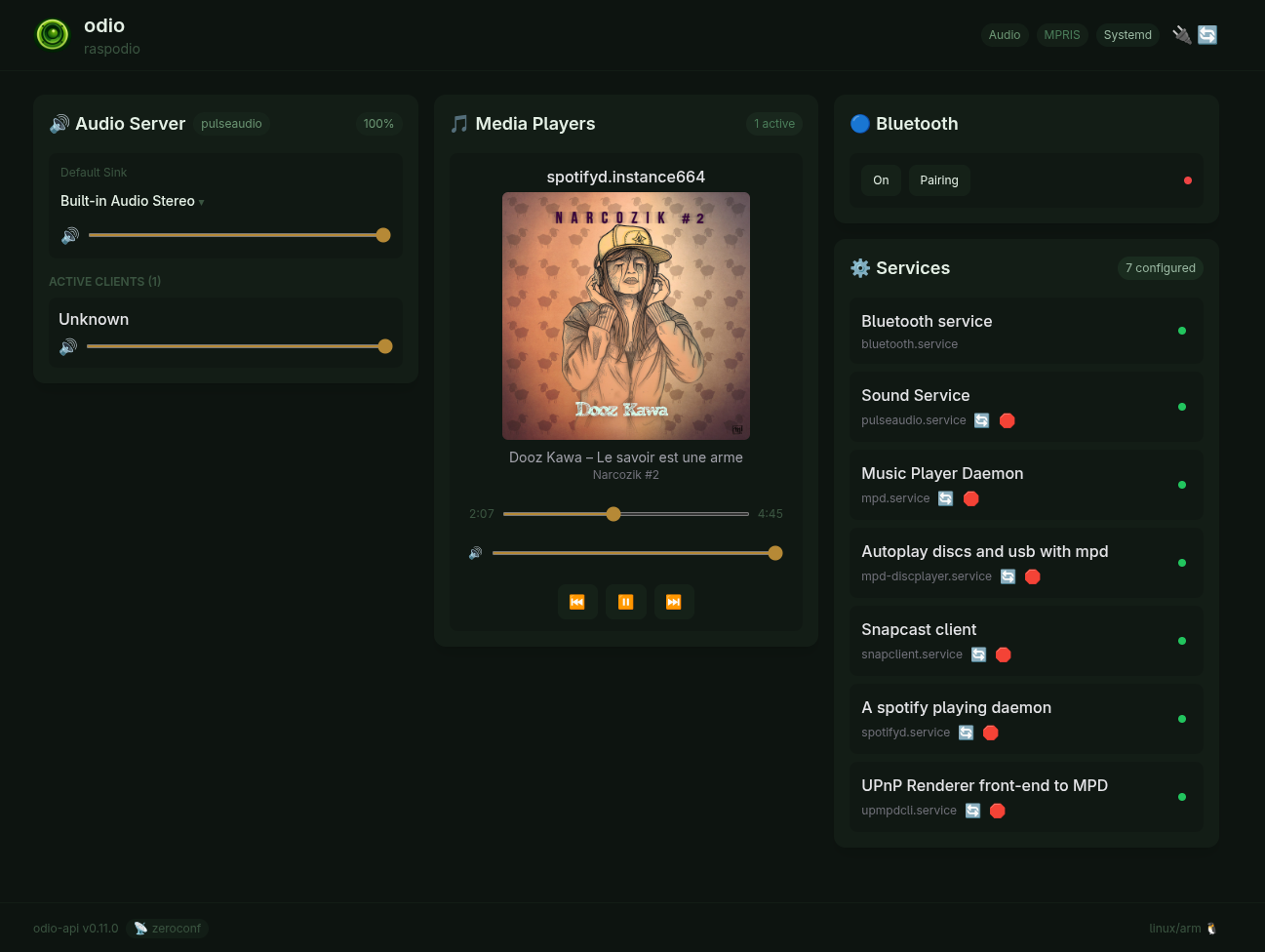Refresh data using the header sync icon
This screenshot has width=1265, height=952.
point(1207,34)
